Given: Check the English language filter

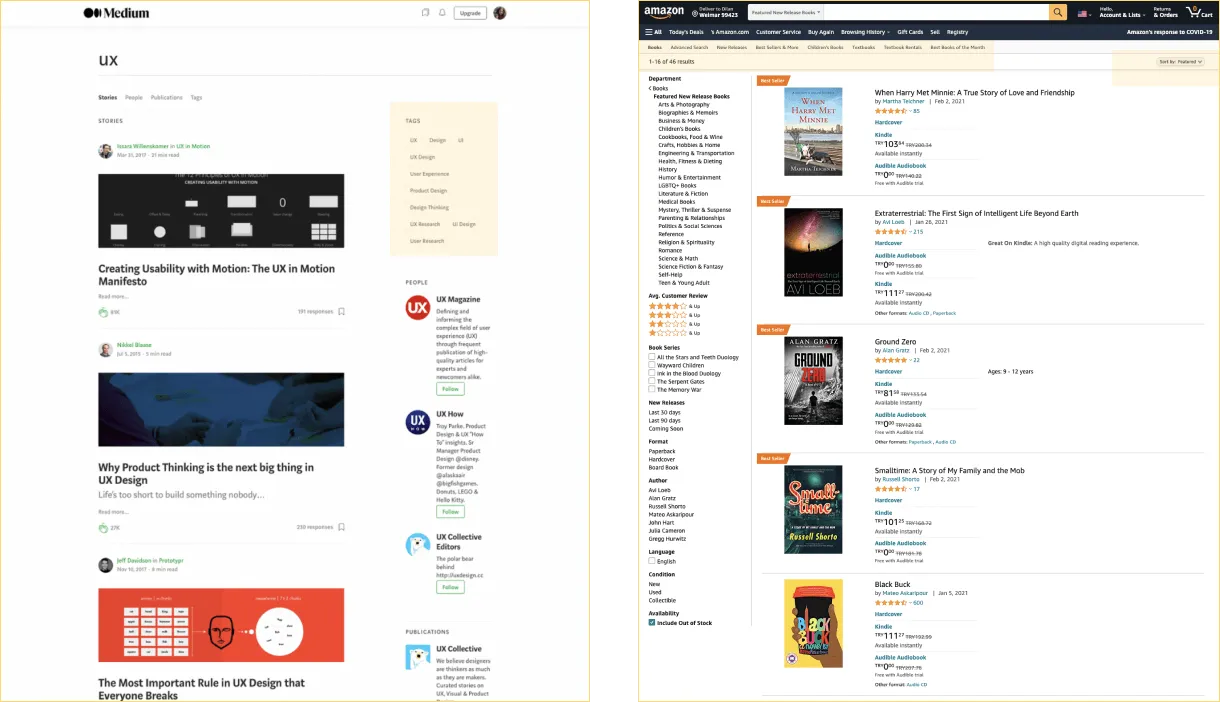Looking at the screenshot, I should (x=652, y=561).
